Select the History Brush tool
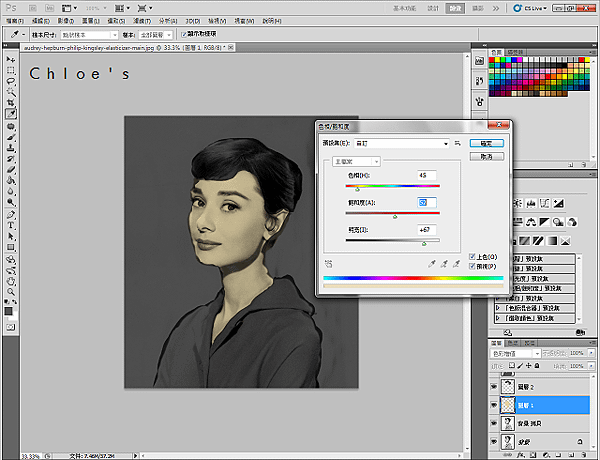The height and width of the screenshot is (460, 600). click(x=11, y=159)
